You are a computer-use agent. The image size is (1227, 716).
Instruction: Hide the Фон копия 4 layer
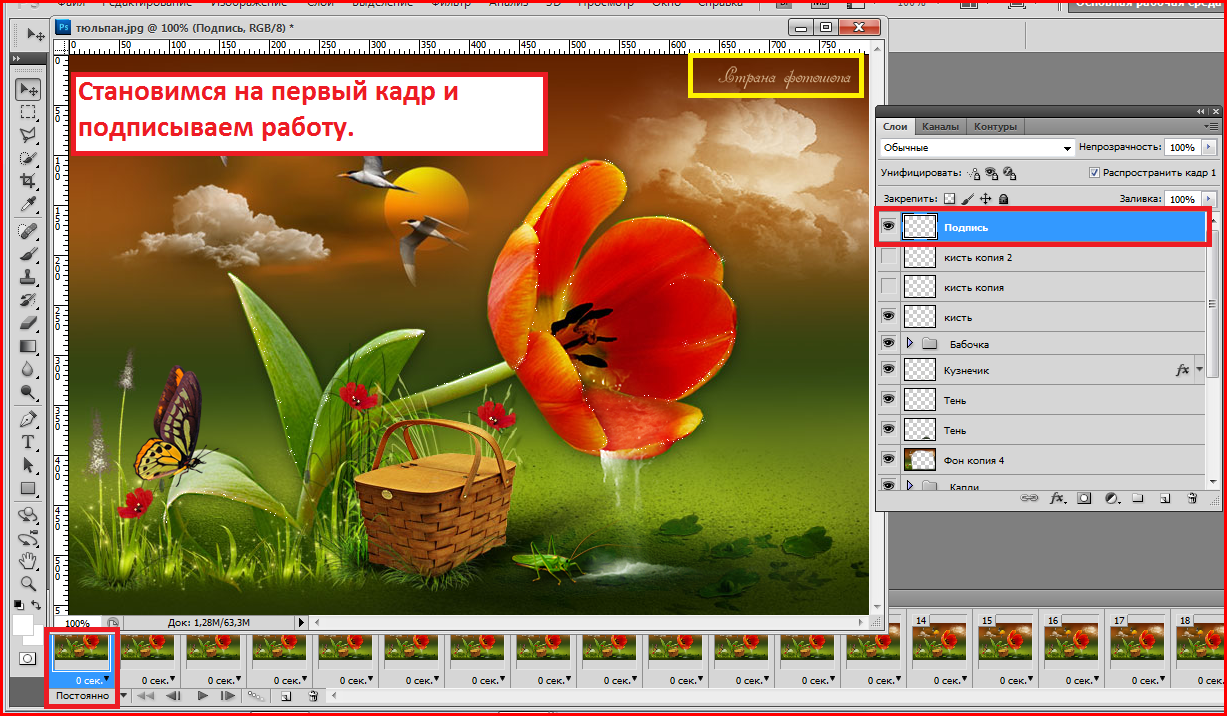[888, 459]
